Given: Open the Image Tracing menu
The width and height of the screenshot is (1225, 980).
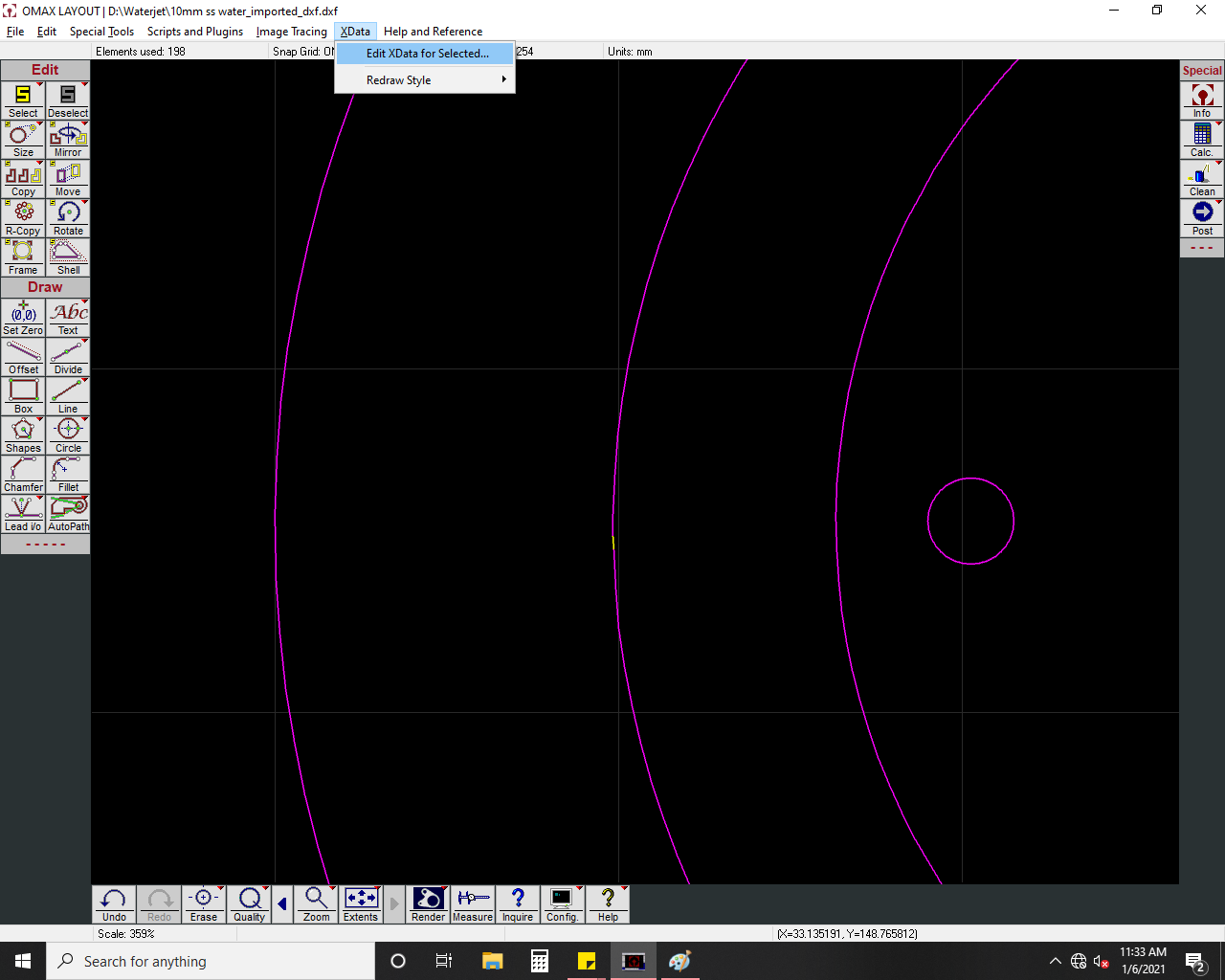Looking at the screenshot, I should 291,32.
